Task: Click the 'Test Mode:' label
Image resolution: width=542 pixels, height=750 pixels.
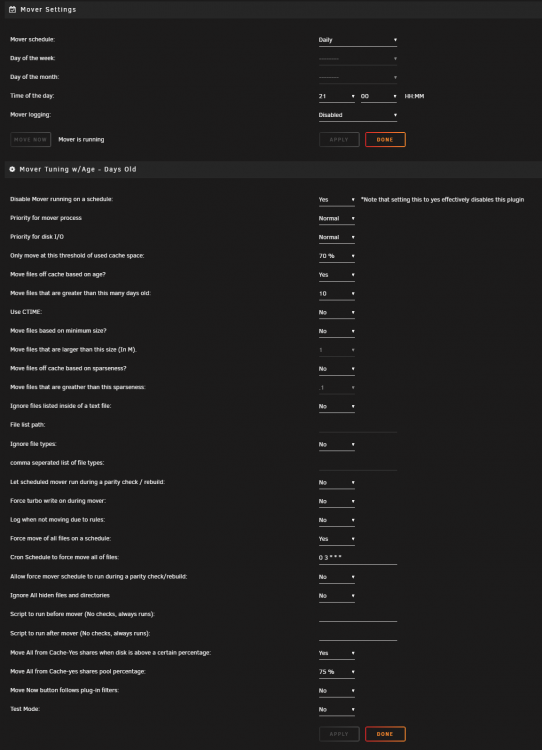Action: [25, 709]
